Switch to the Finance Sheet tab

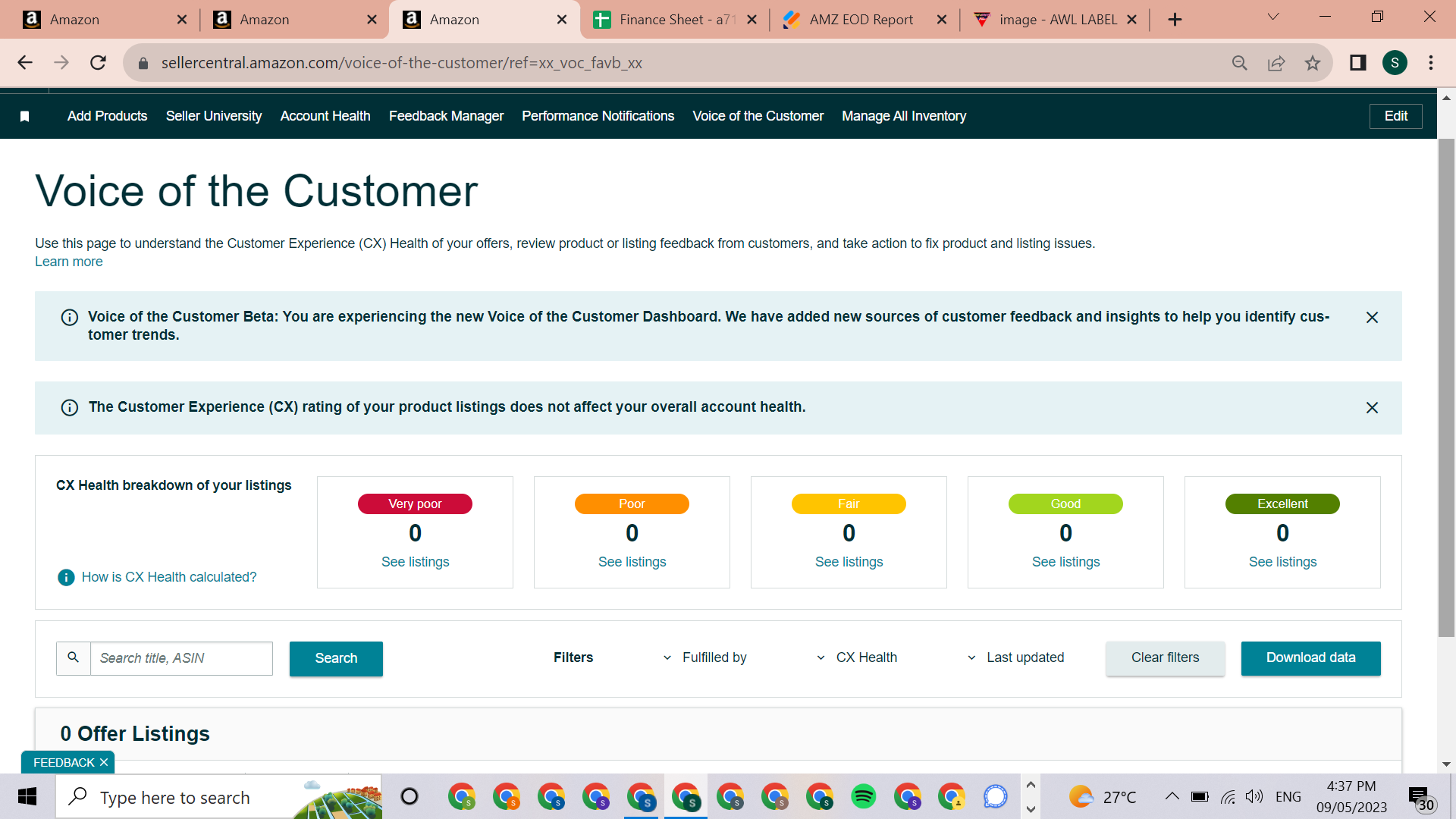coord(675,20)
